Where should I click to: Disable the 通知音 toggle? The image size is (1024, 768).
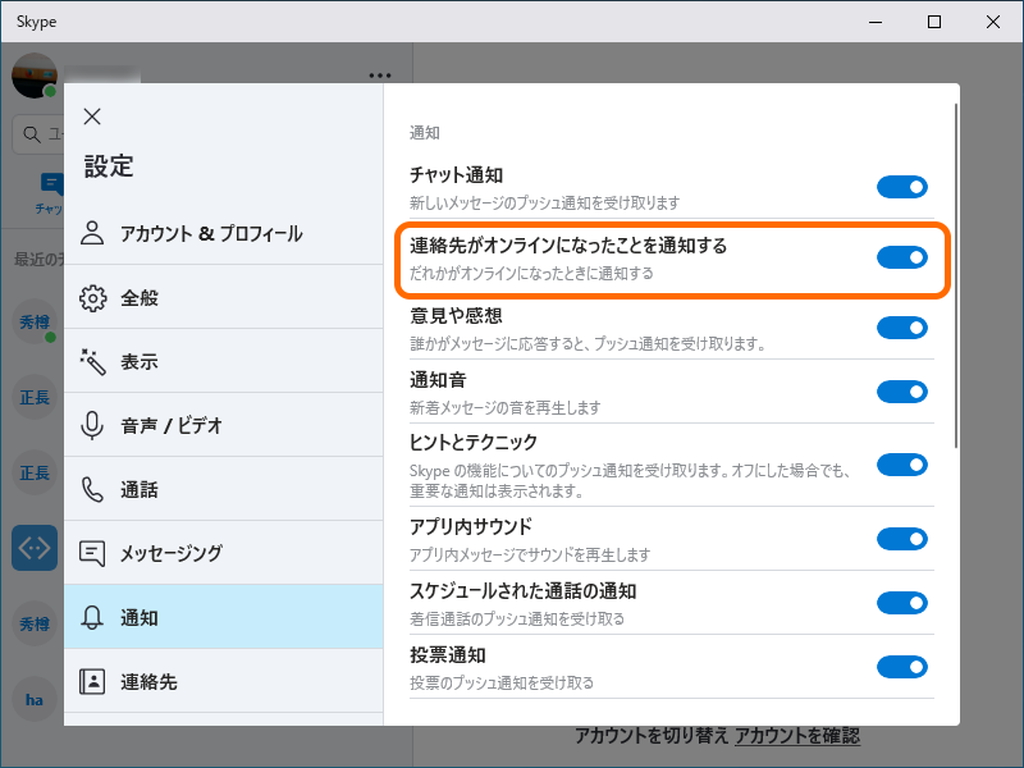click(902, 392)
